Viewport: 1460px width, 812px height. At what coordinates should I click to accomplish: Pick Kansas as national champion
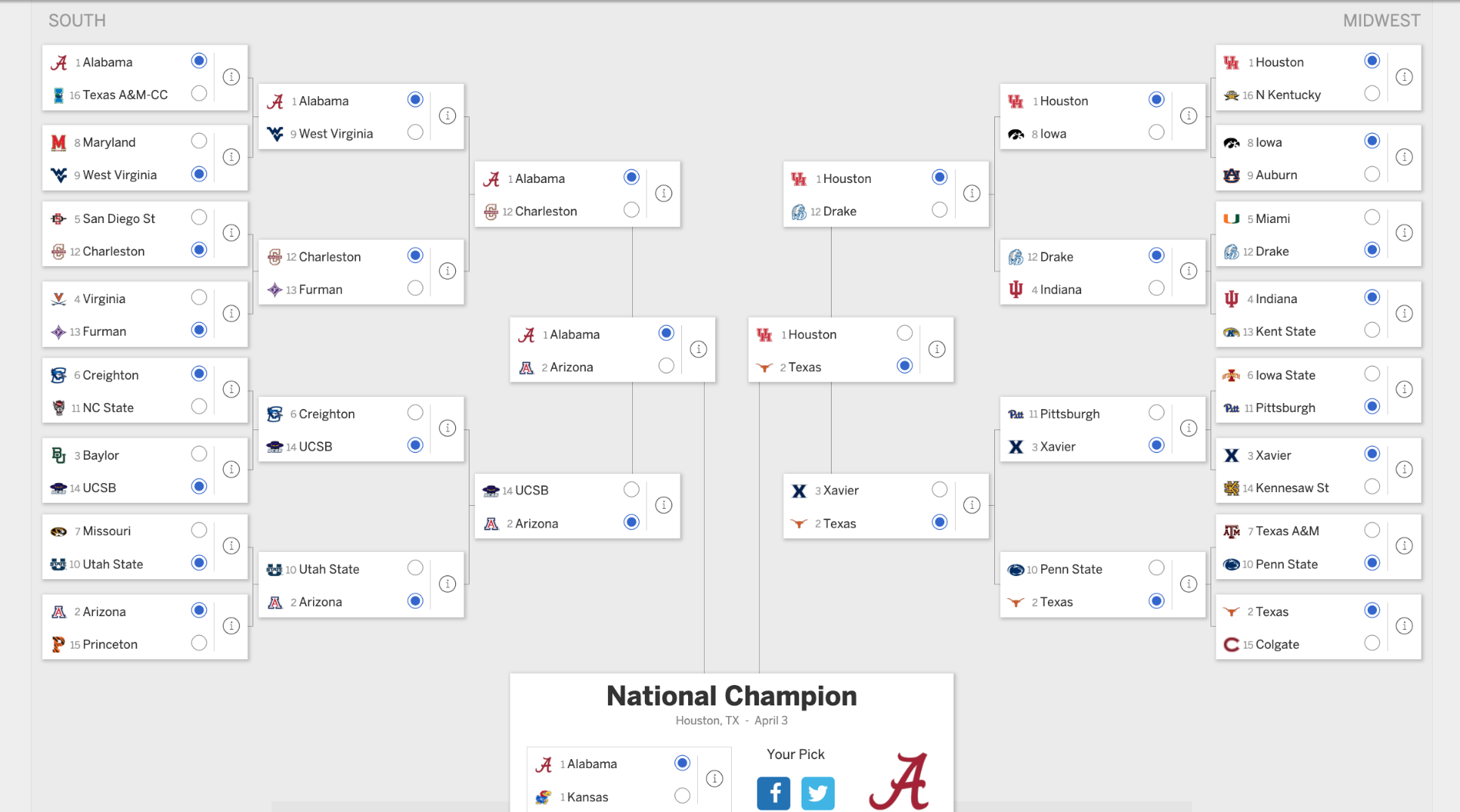click(682, 796)
